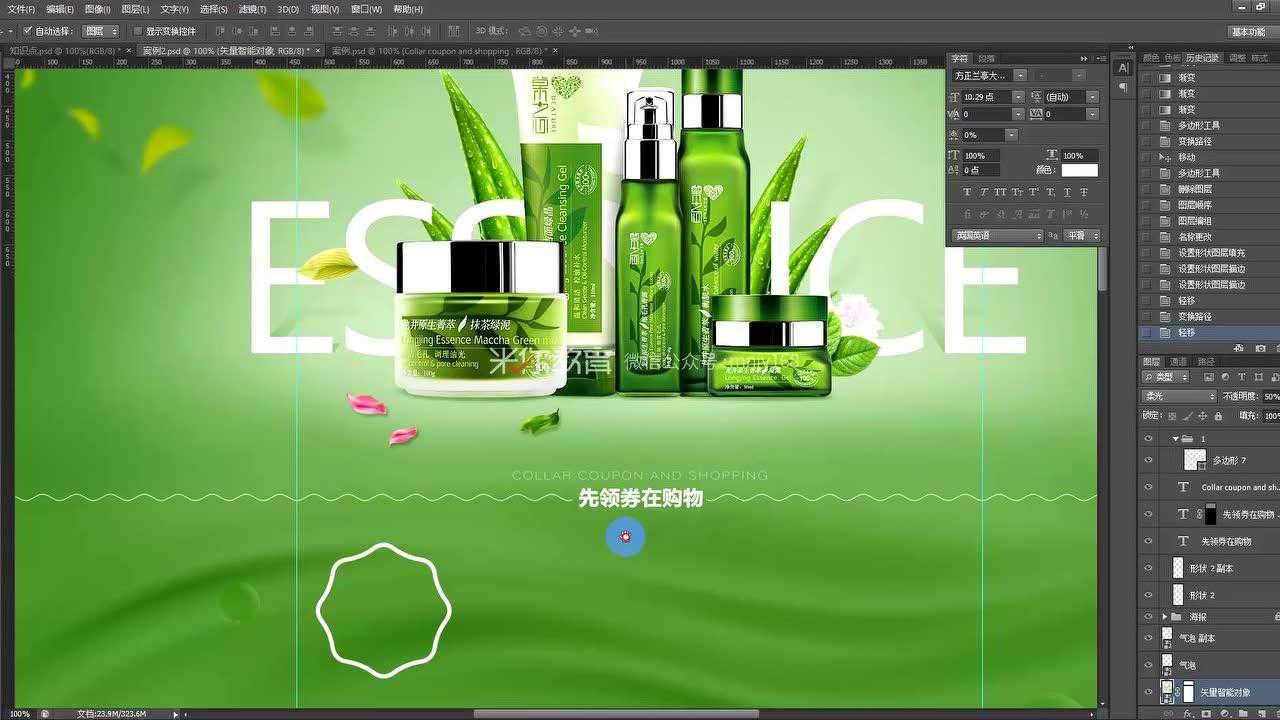Switch to the 颜色 panel tab

[1151, 58]
